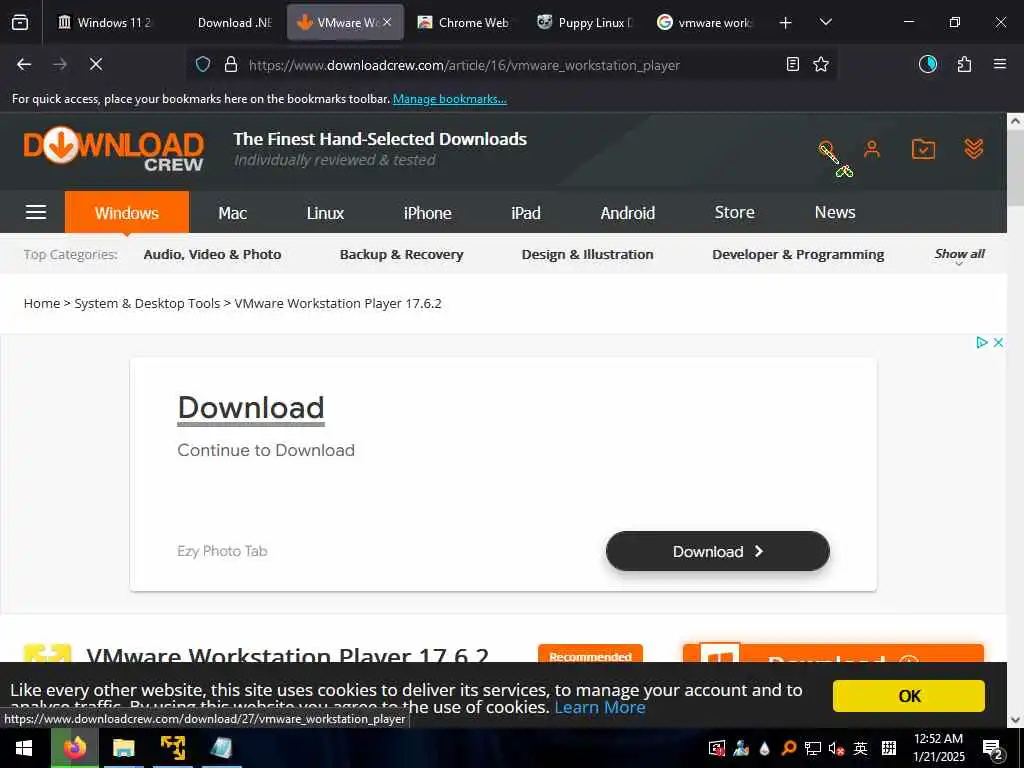Screen dimensions: 1024x768
Task: Open File Explorer from taskbar
Action: tap(123, 748)
